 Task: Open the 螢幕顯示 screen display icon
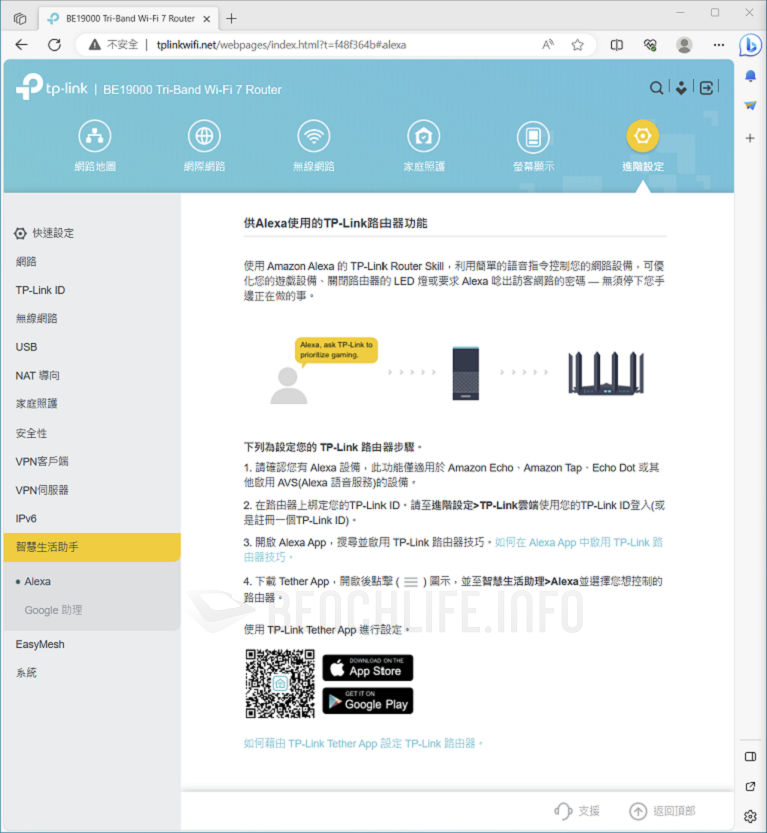[x=533, y=136]
